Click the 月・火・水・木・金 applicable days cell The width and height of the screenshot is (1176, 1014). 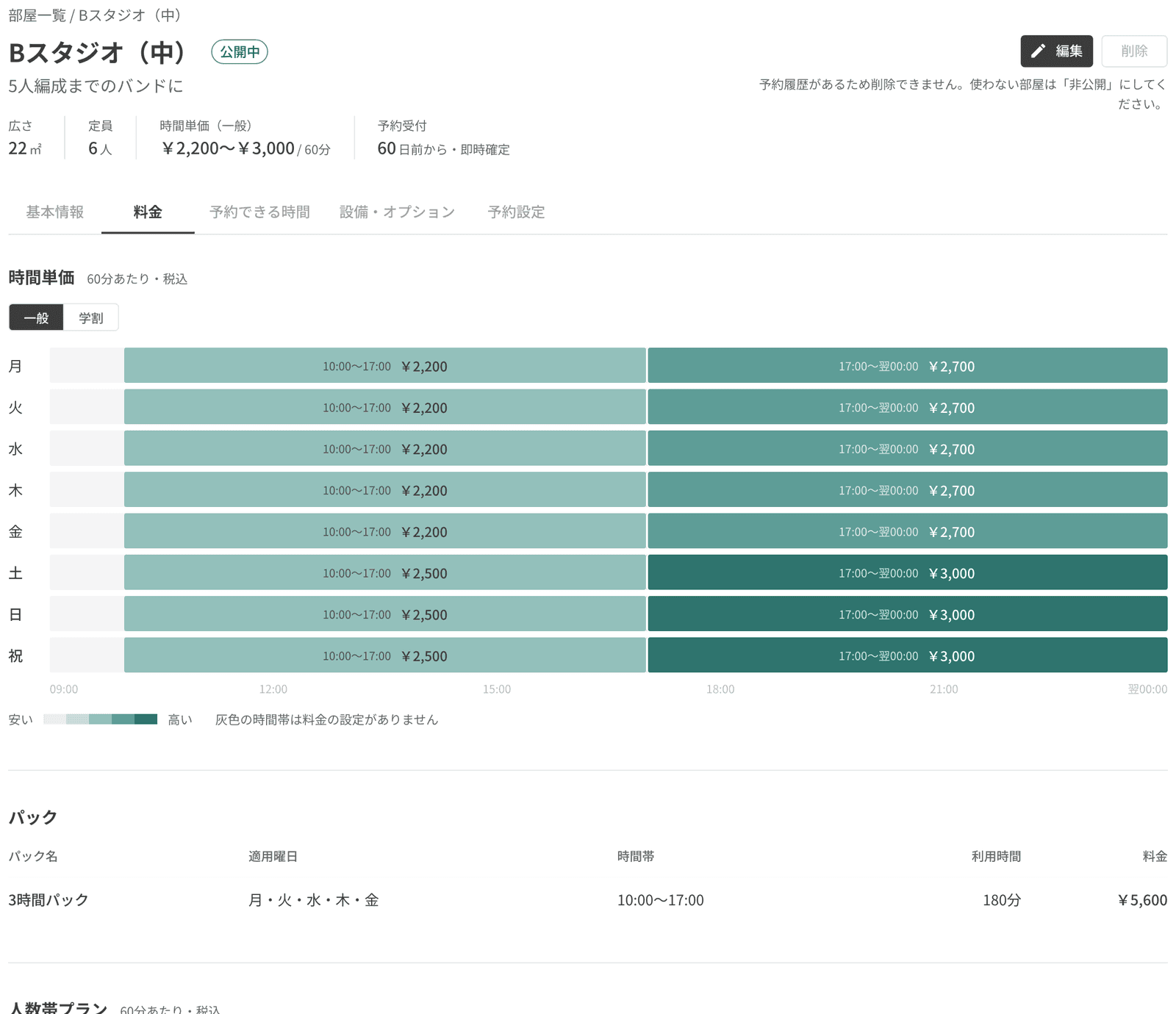click(x=314, y=900)
